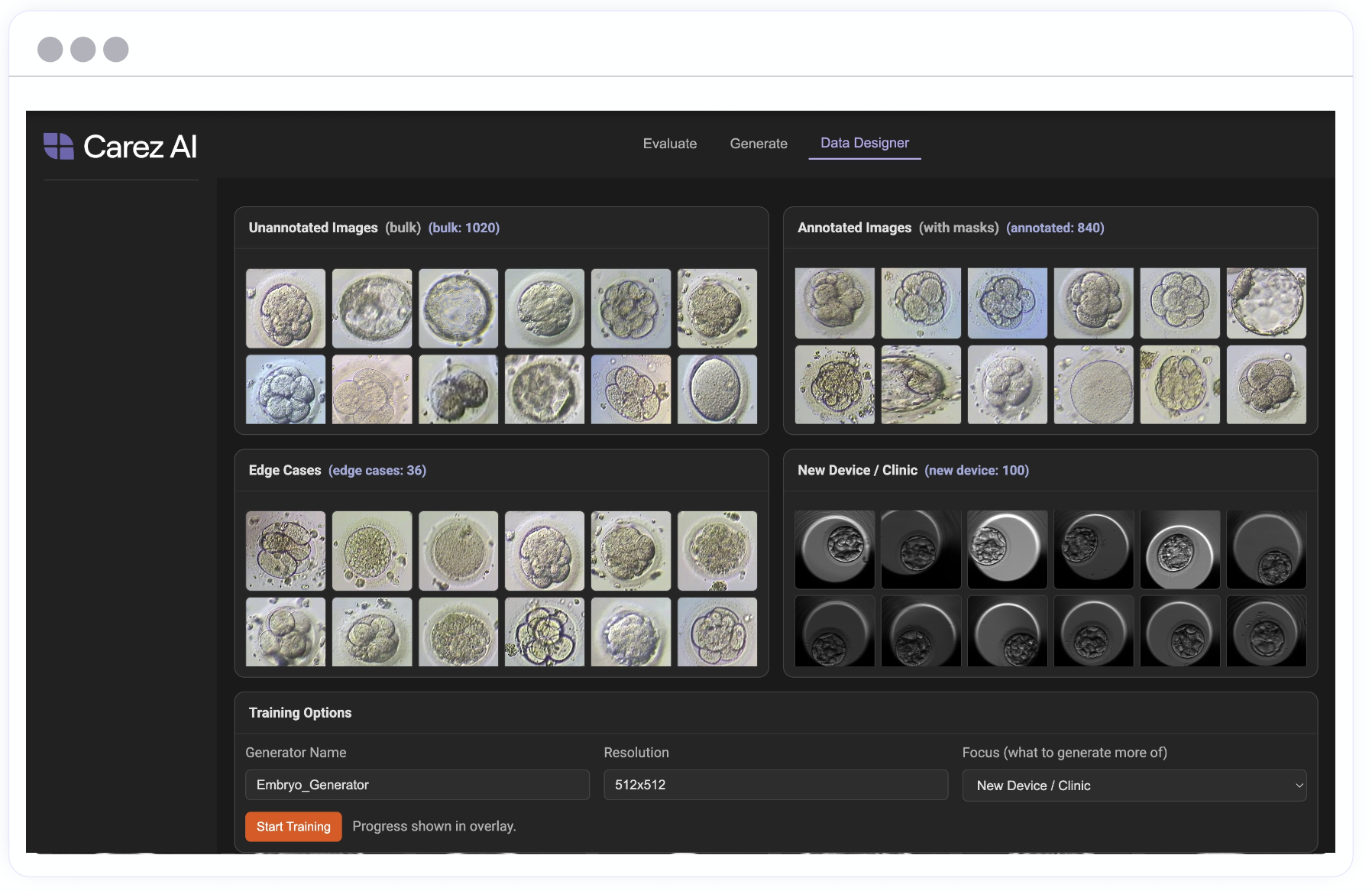Click the '(new device: 100)' count label
Screen dimensions: 1372x891
click(976, 470)
